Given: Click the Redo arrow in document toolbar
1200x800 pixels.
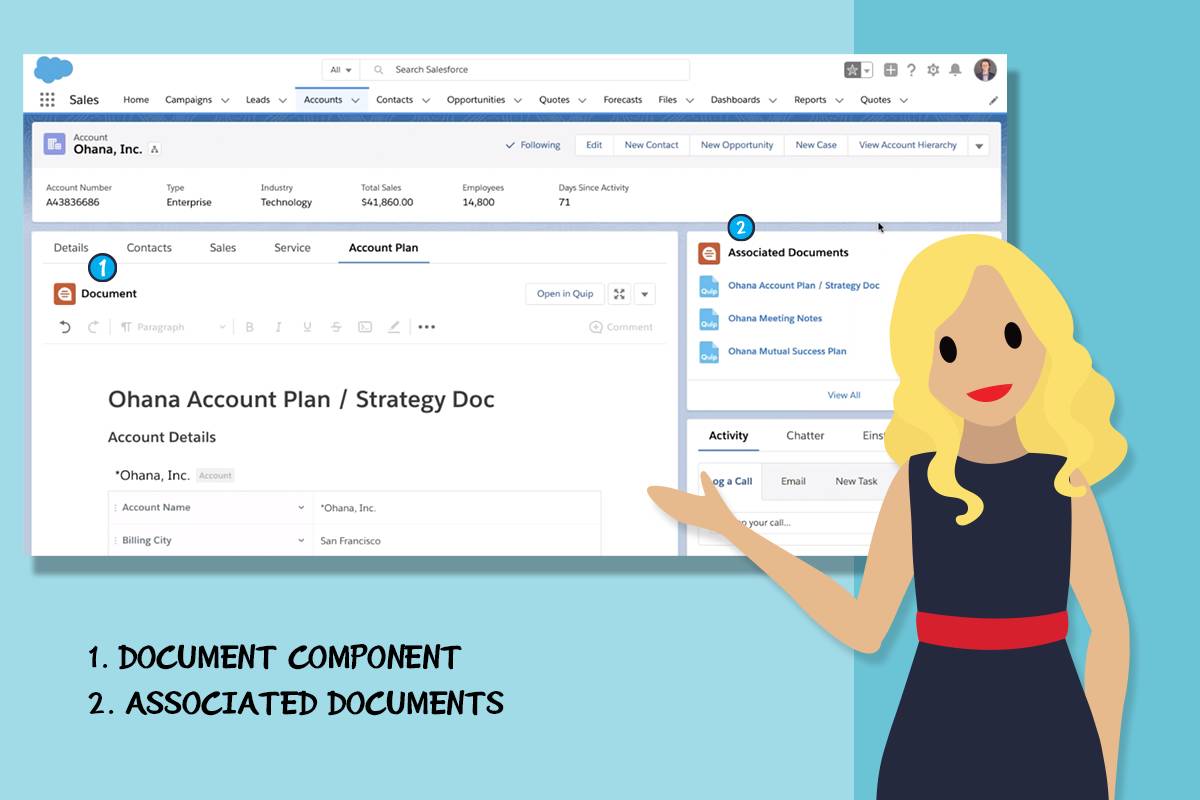Looking at the screenshot, I should tap(93, 327).
